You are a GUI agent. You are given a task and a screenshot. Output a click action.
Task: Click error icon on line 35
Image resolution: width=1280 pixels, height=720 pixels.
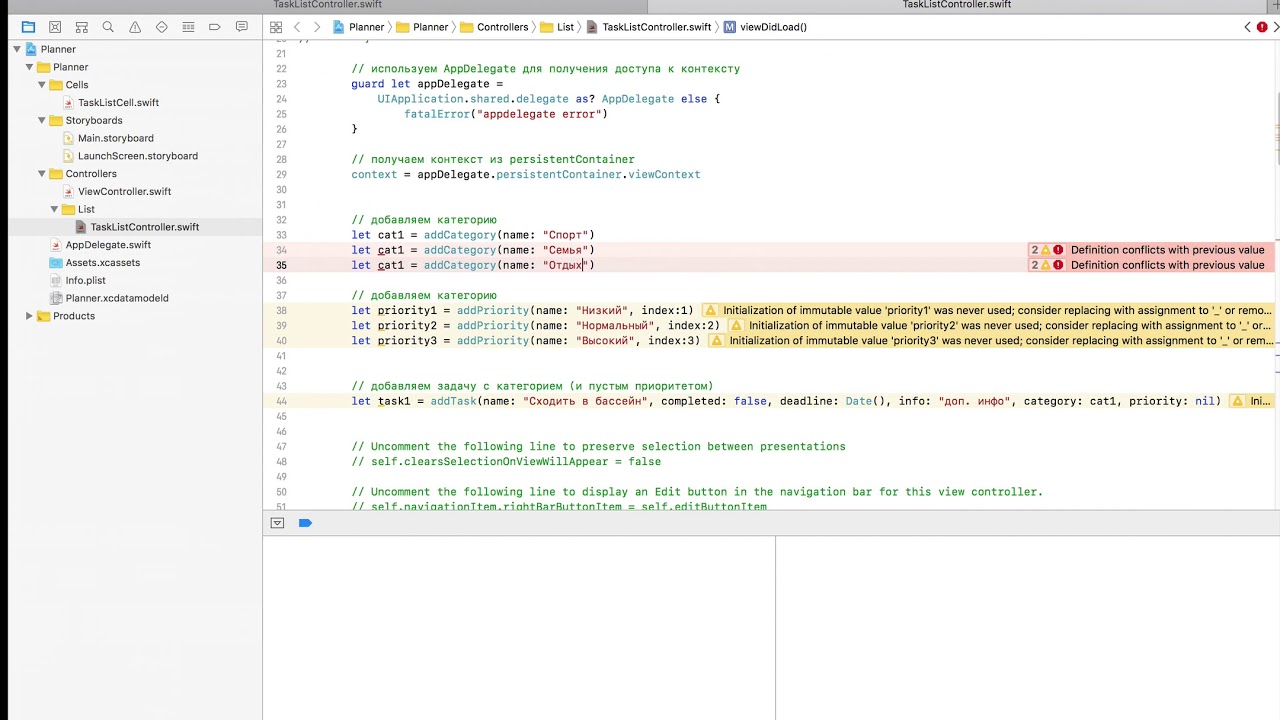pyautogui.click(x=1058, y=265)
